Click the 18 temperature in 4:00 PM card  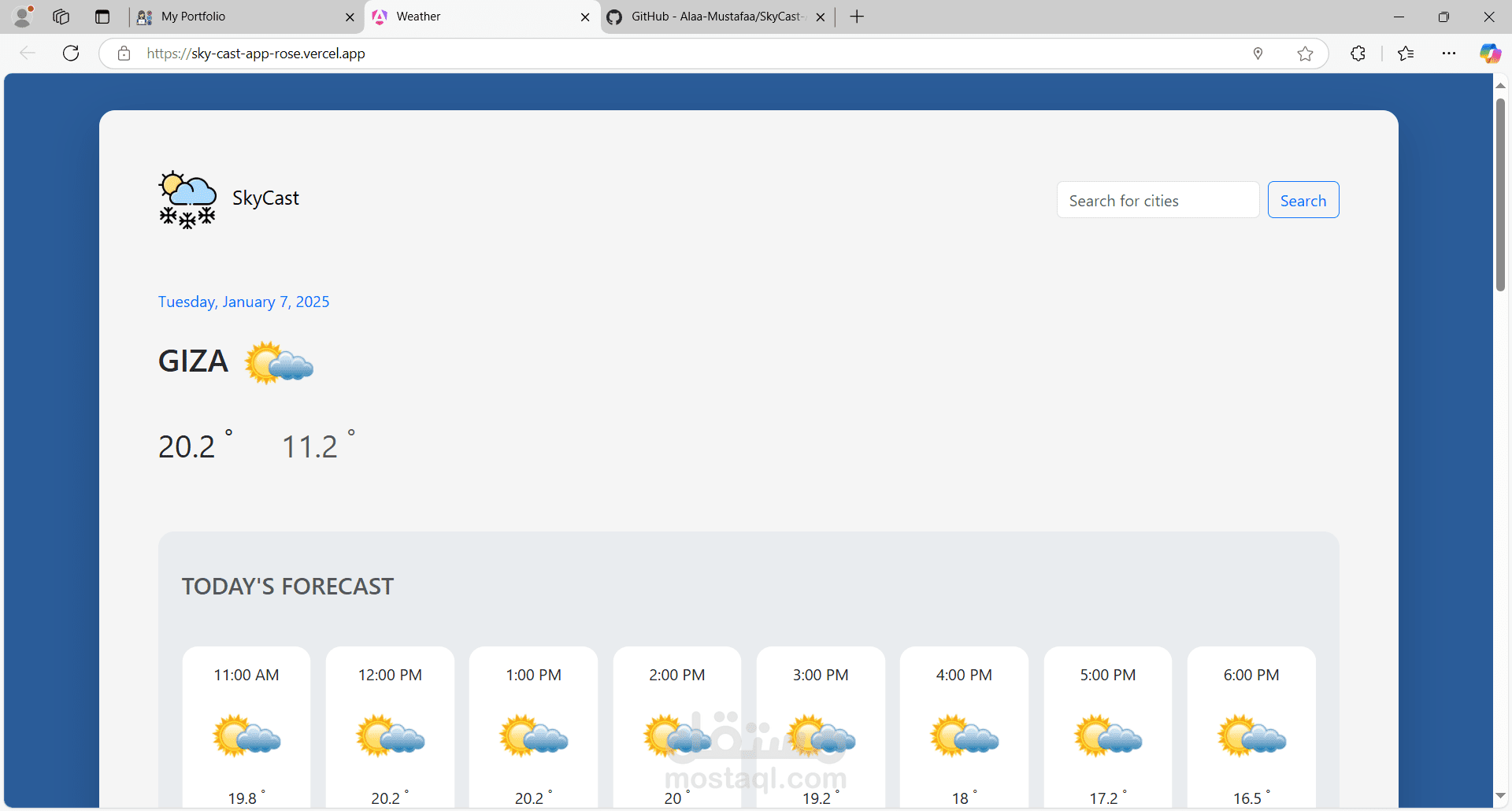click(x=965, y=798)
